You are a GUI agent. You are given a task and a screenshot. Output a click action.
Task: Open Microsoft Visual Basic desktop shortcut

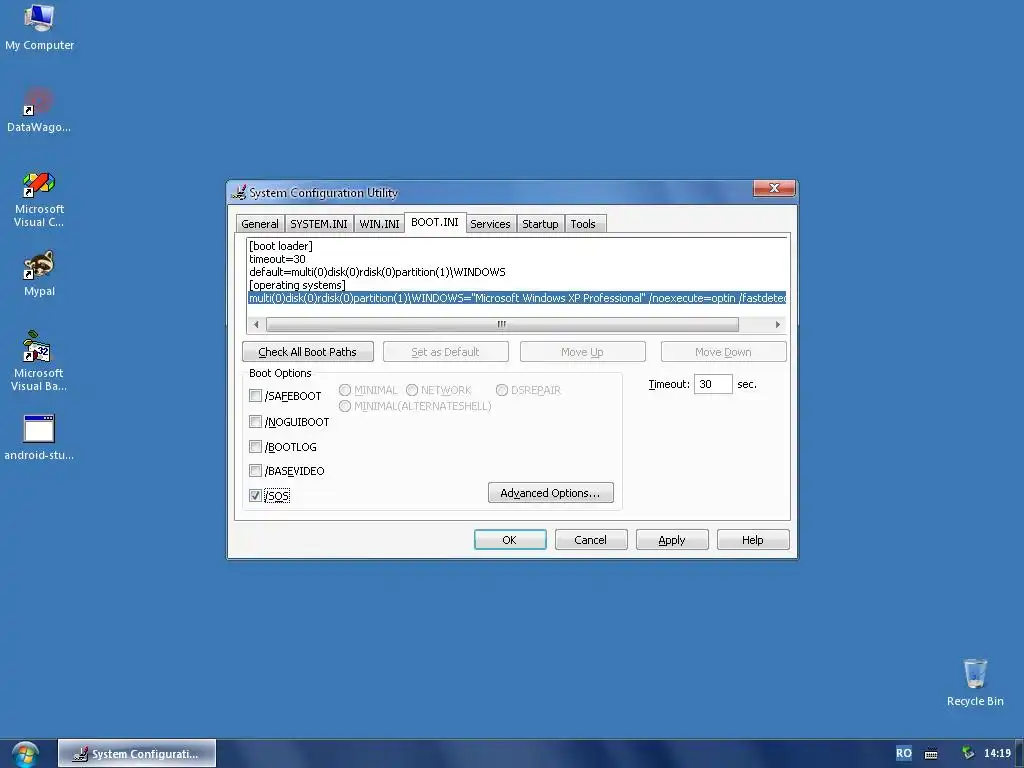click(39, 361)
